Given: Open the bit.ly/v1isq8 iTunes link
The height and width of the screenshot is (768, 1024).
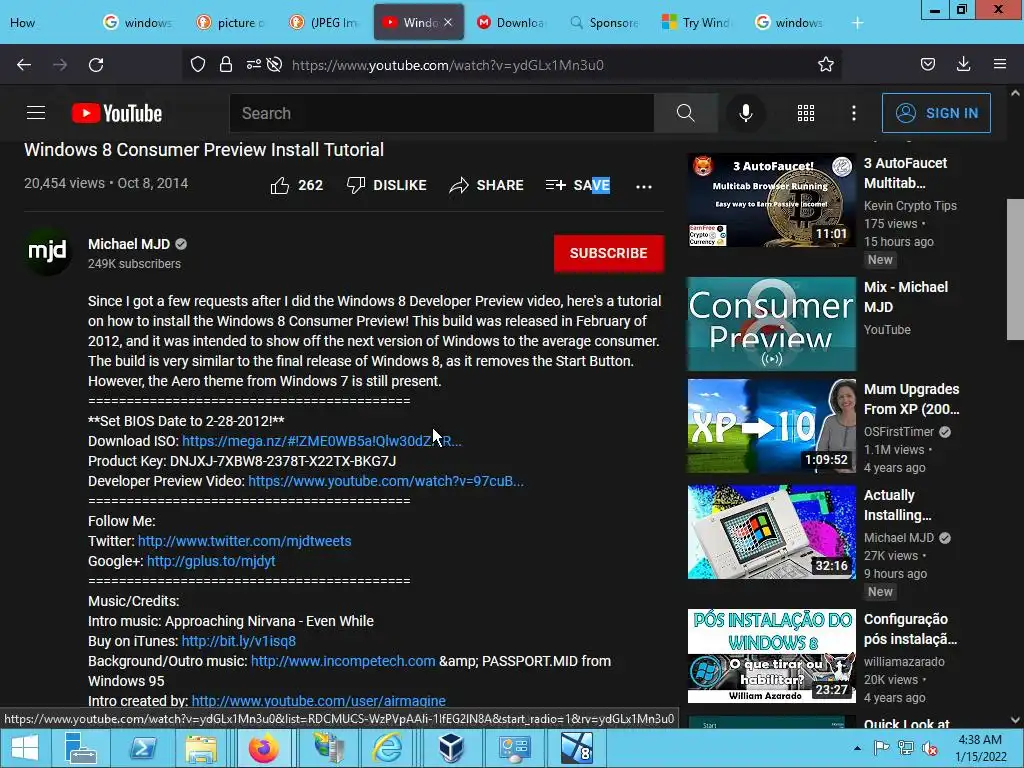Looking at the screenshot, I should (x=238, y=641).
